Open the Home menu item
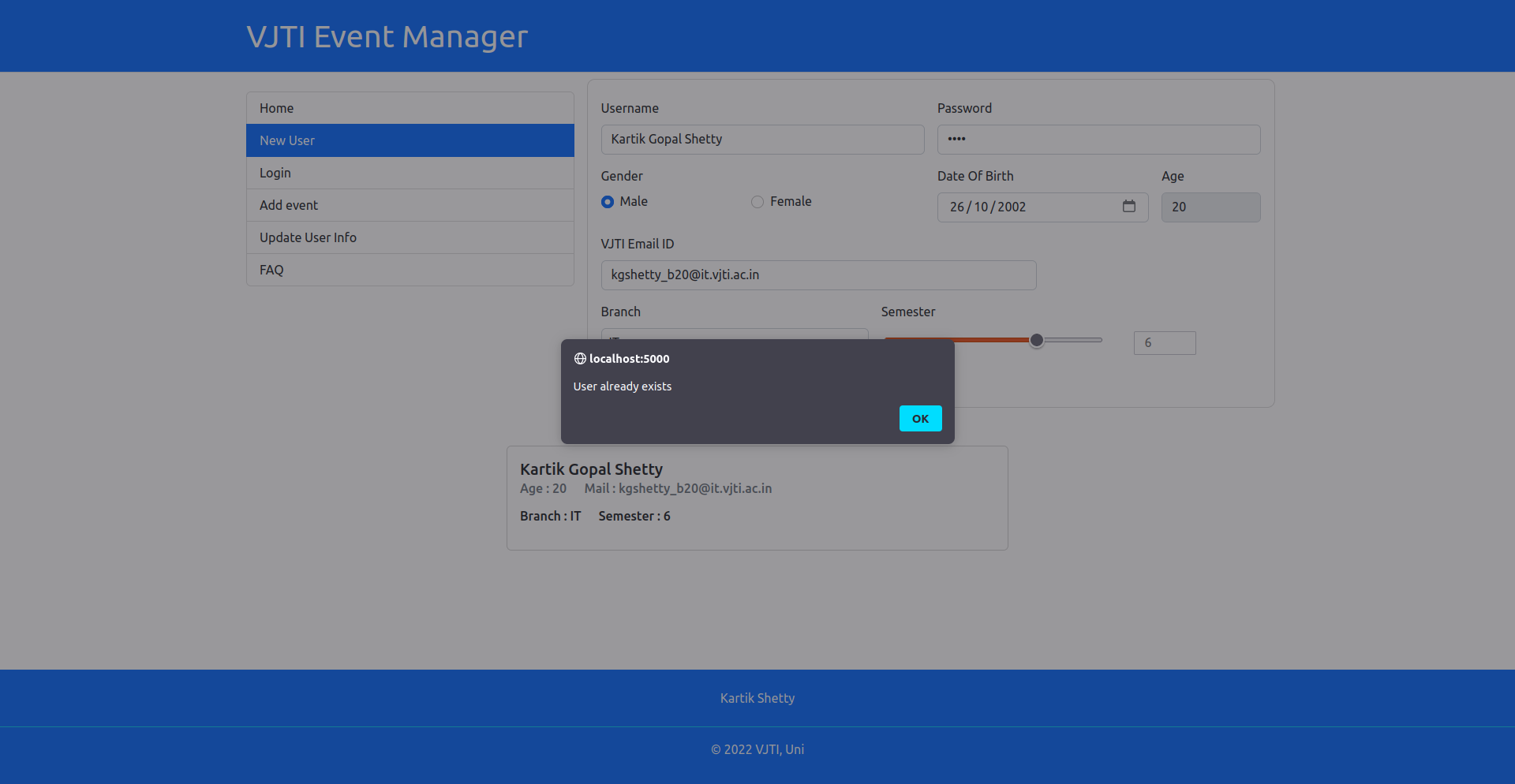1515x784 pixels. [410, 108]
